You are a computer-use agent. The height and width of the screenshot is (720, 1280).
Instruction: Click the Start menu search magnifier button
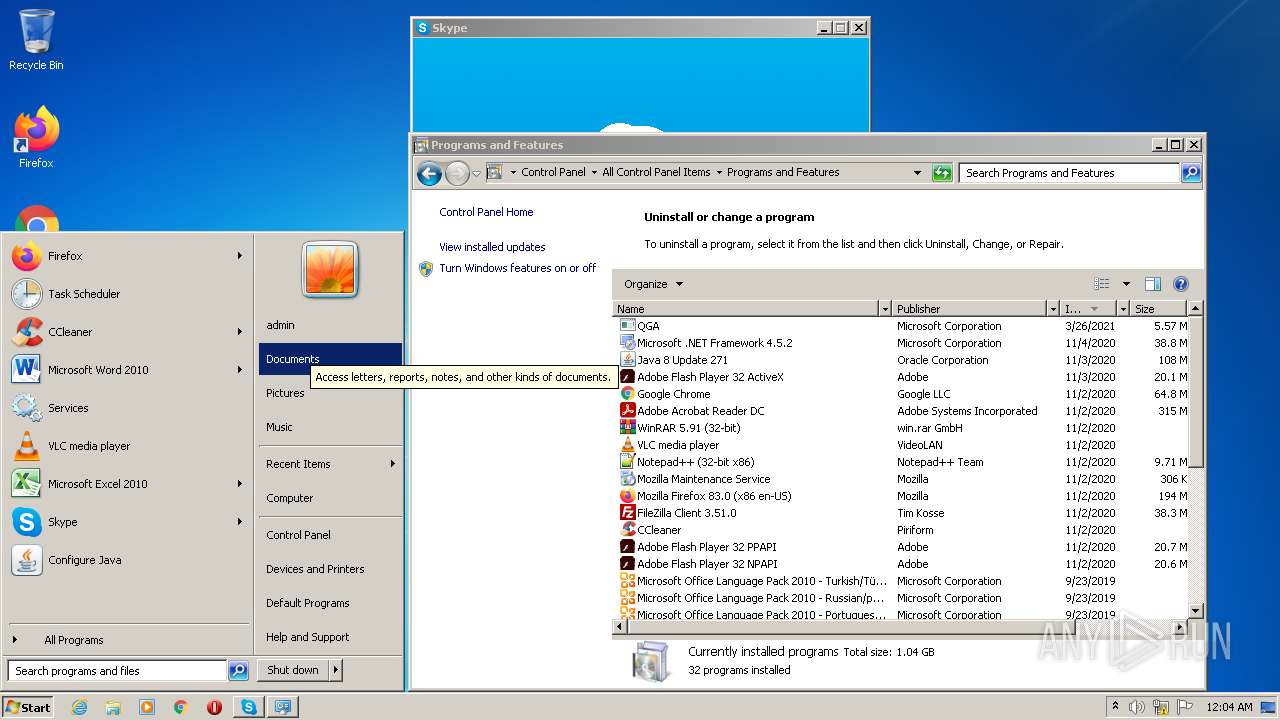pos(238,671)
